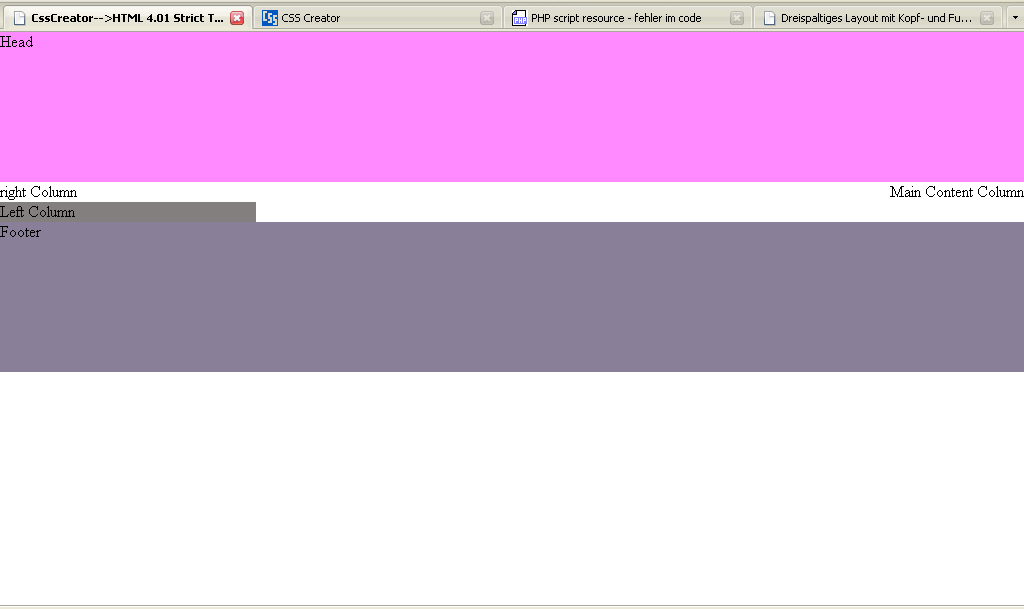This screenshot has height=609, width=1024.
Task: Close the active CssCreator HTML 4.01 tab
Action: (x=237, y=18)
